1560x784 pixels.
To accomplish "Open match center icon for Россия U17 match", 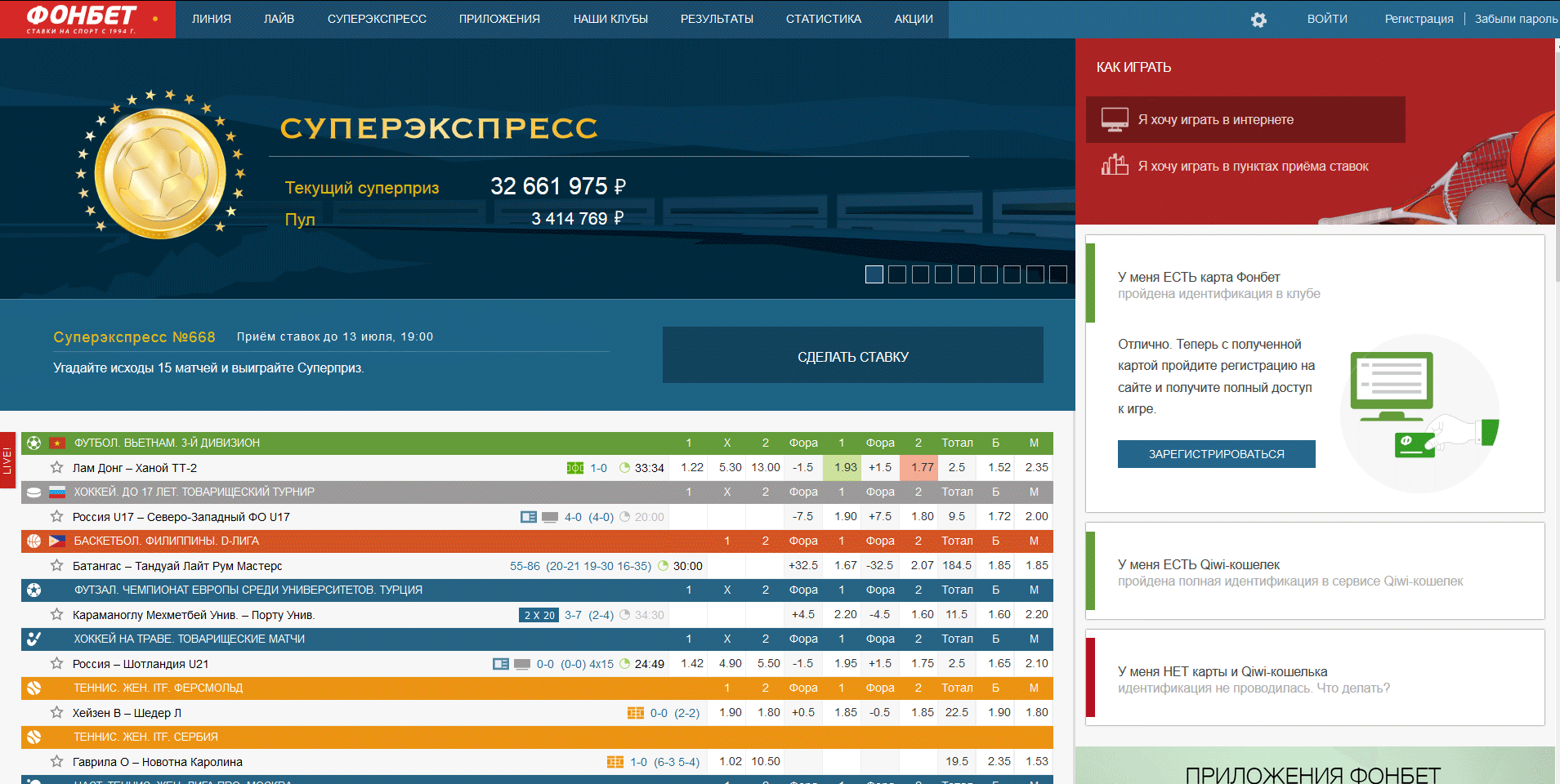I will 529,517.
